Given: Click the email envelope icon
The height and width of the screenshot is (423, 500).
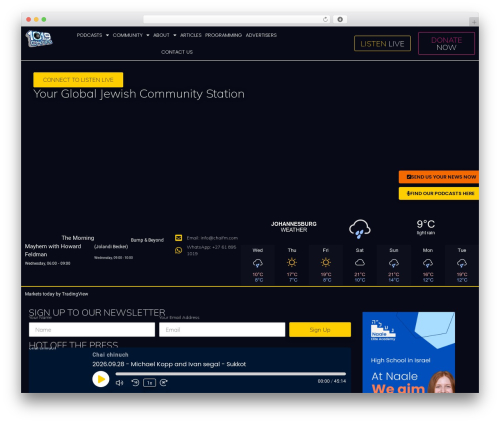Looking at the screenshot, I should 178,238.
